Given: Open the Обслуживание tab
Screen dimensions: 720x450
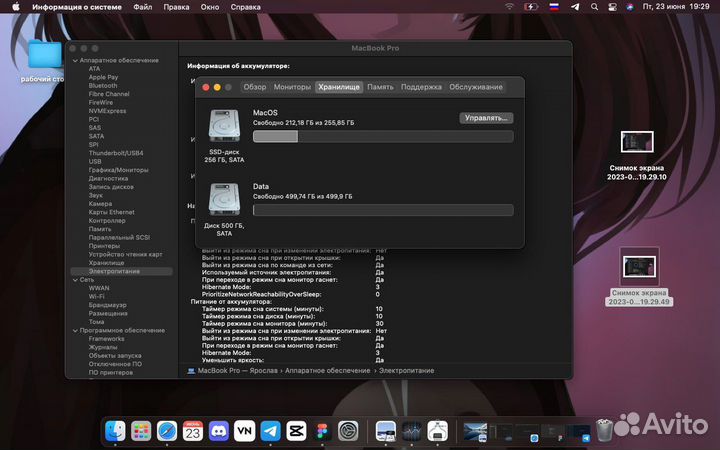Looking at the screenshot, I should point(476,87).
